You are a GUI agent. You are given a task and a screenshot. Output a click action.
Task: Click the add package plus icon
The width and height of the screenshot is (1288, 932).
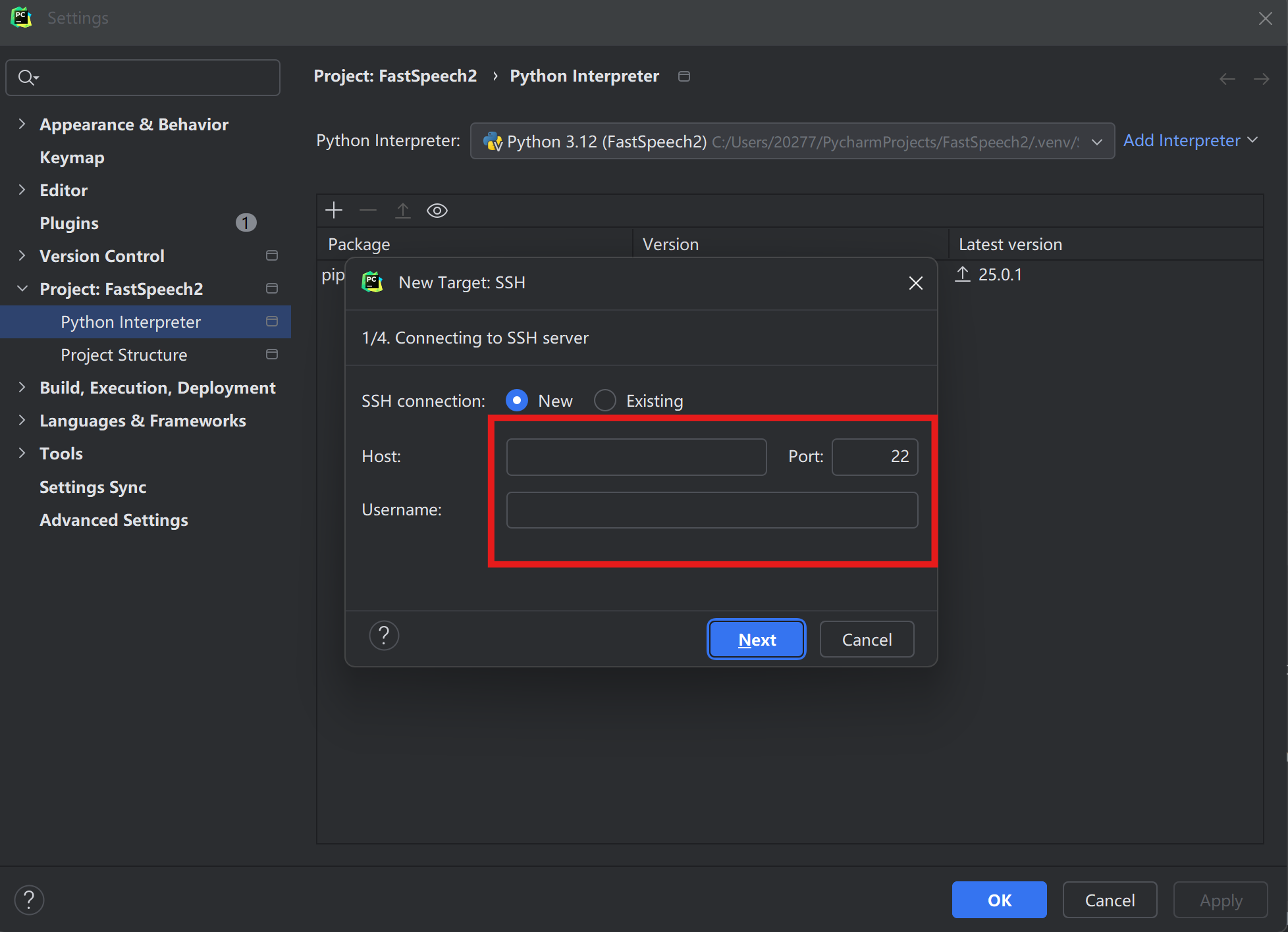[334, 211]
